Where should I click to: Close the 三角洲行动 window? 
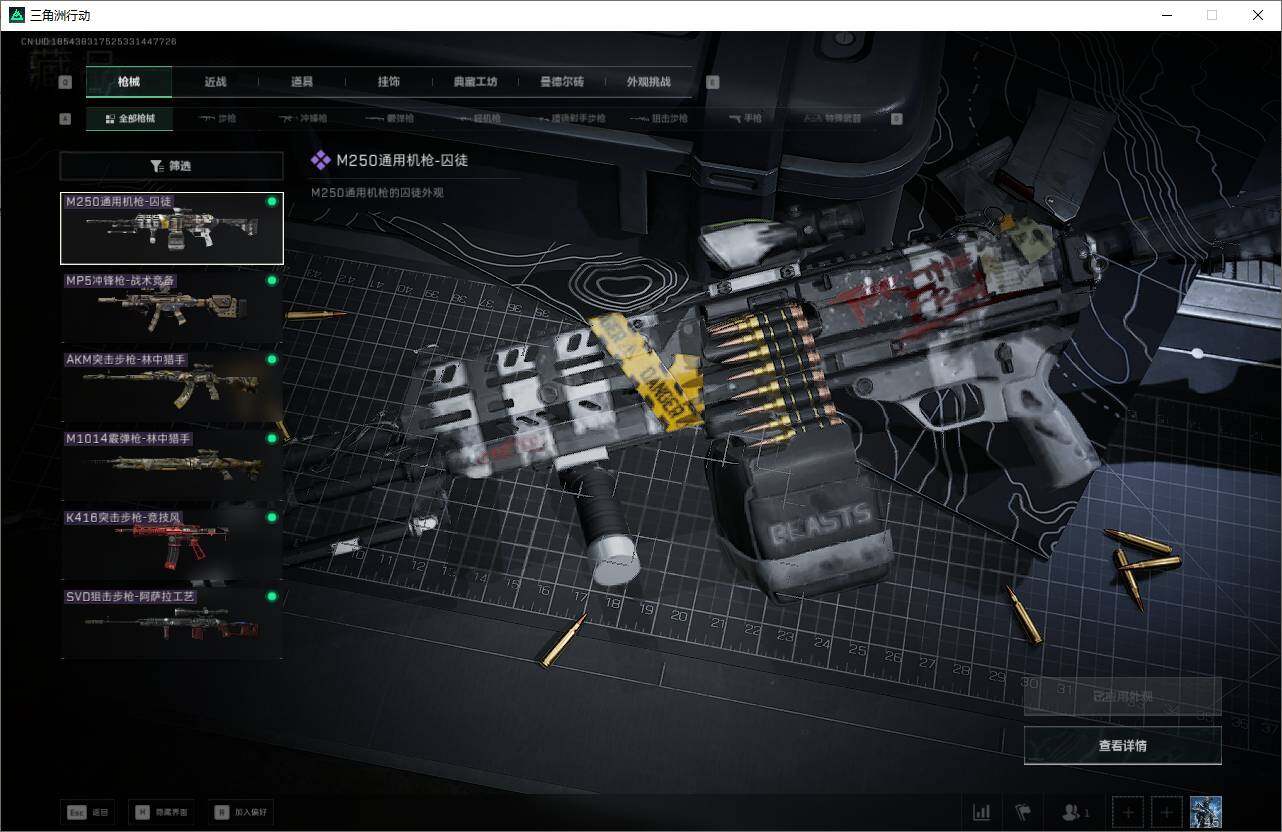(x=1258, y=15)
